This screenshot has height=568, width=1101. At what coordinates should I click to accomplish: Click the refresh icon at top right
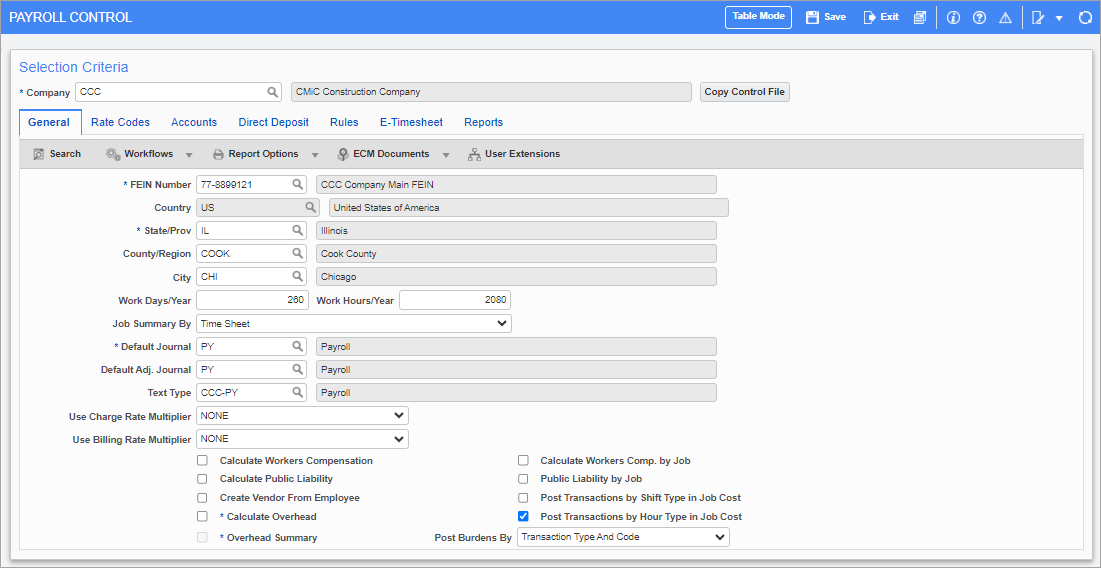(x=1085, y=17)
